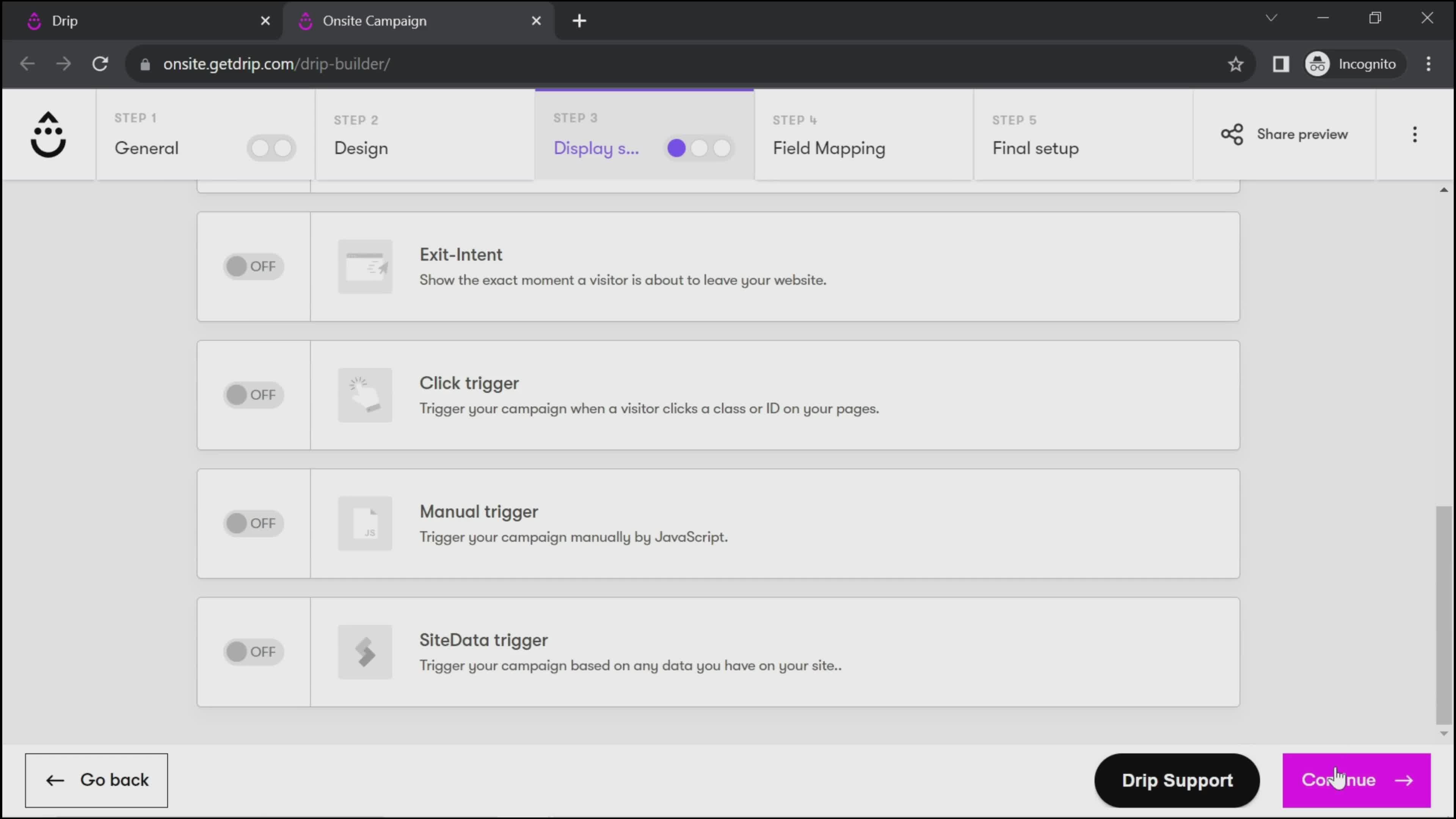The height and width of the screenshot is (819, 1456).
Task: Click the Share preview icon
Action: point(1232,134)
